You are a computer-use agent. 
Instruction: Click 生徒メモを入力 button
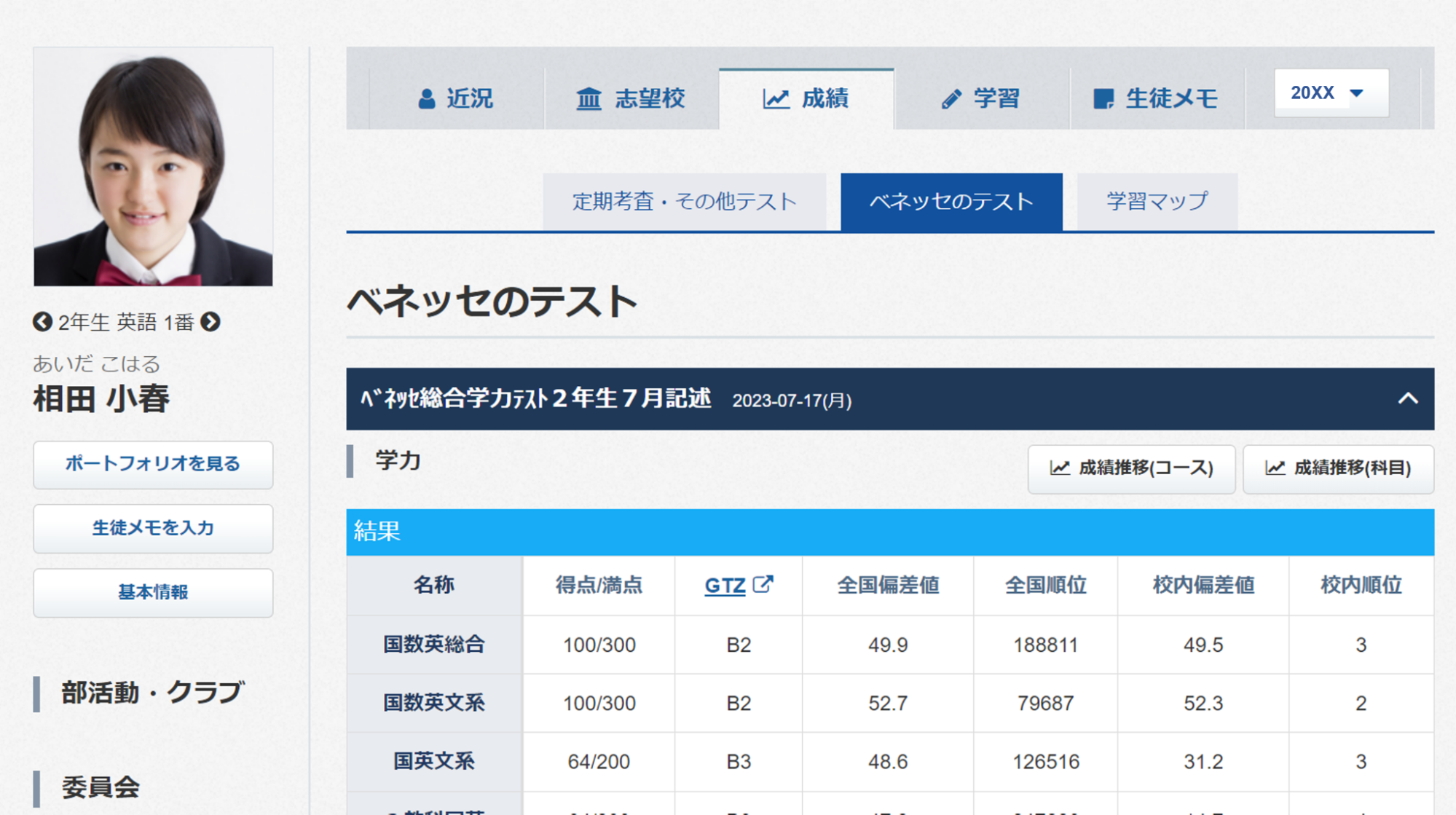coord(153,528)
